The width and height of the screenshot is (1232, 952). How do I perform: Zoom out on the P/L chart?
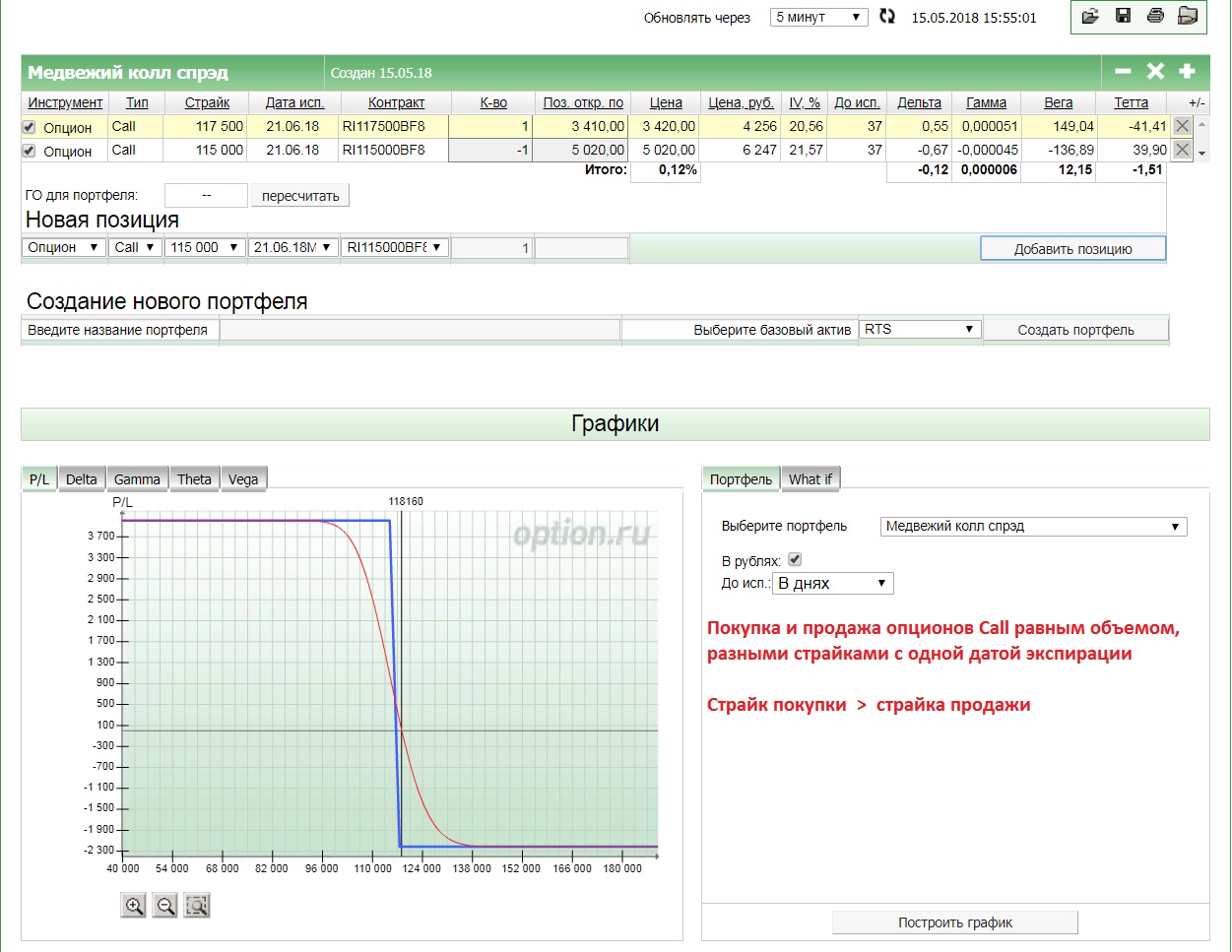[x=165, y=906]
